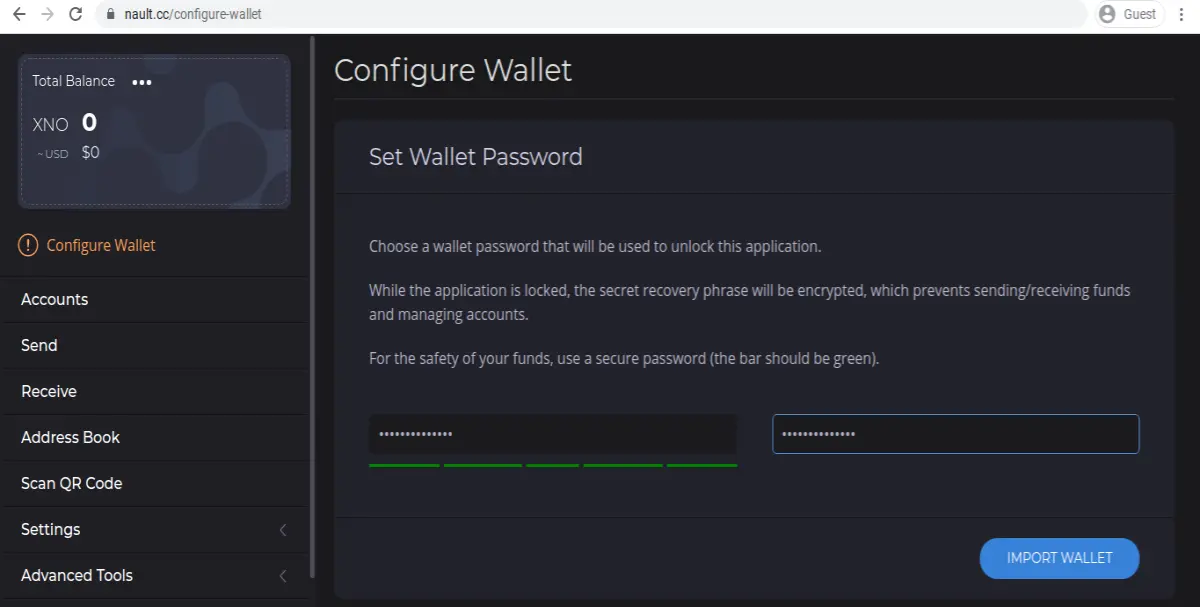
Task: Click the padlock site info icon
Action: pos(111,15)
